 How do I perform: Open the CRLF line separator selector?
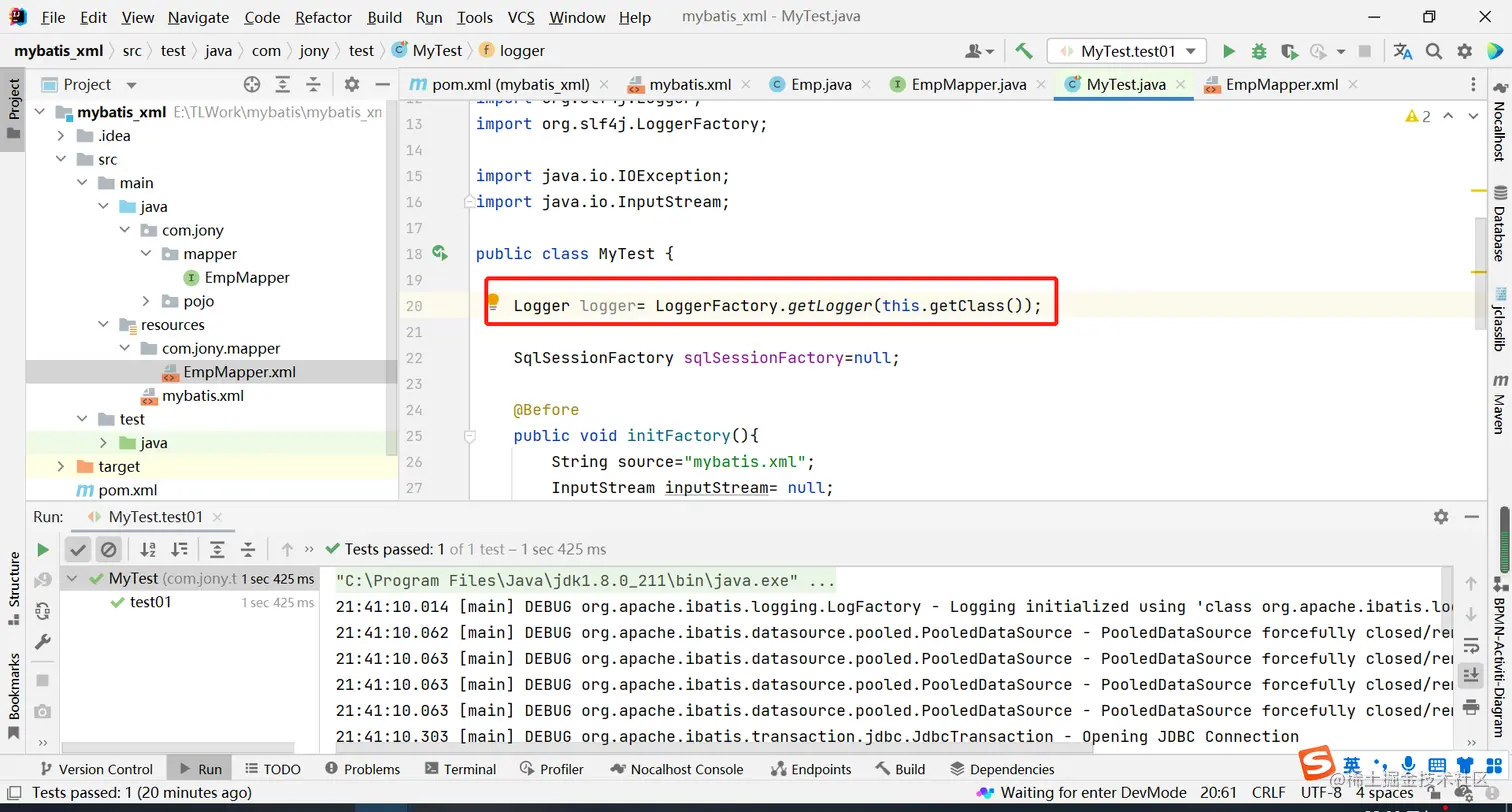1269,793
